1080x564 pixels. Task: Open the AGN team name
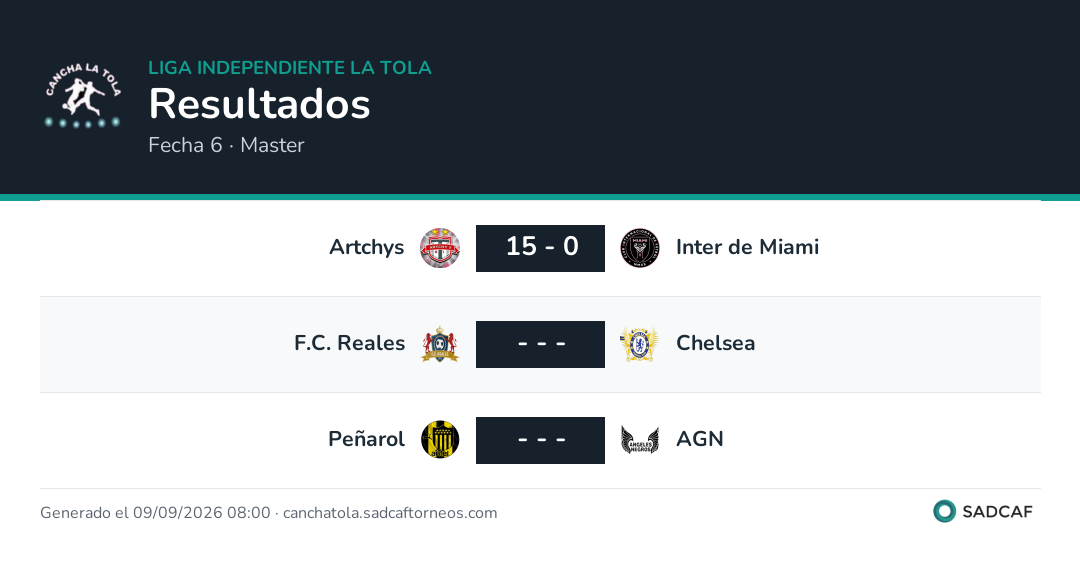click(x=700, y=439)
